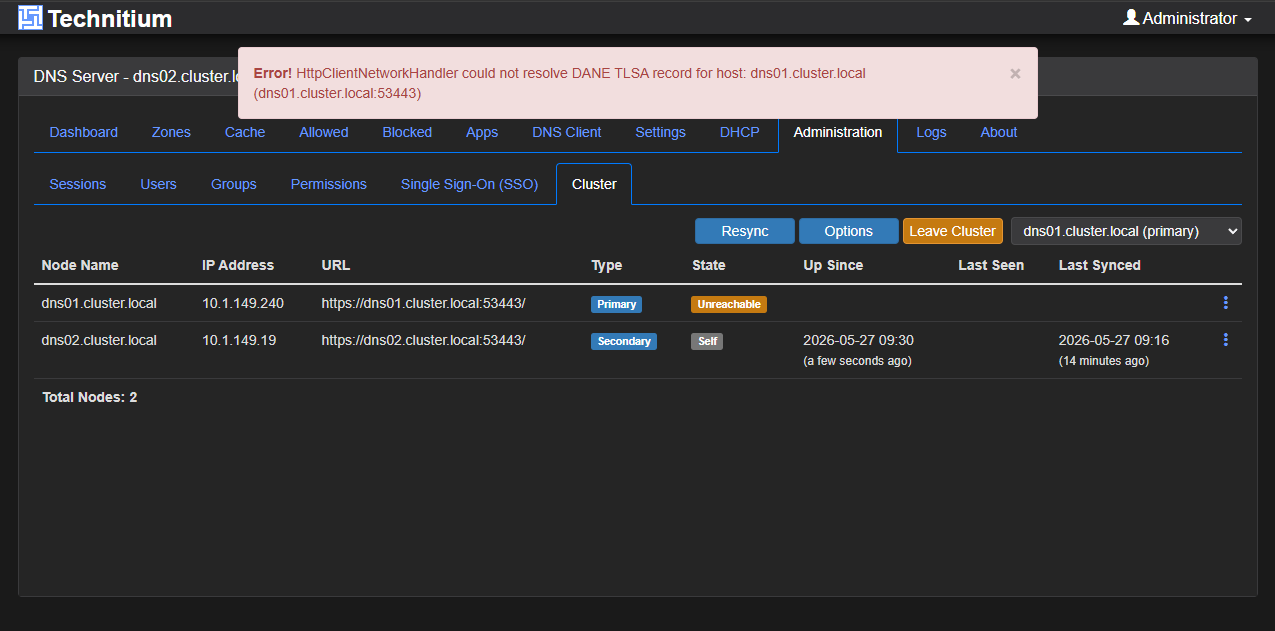Open the Permissions sub-tab
Image resolution: width=1275 pixels, height=631 pixels.
329,184
